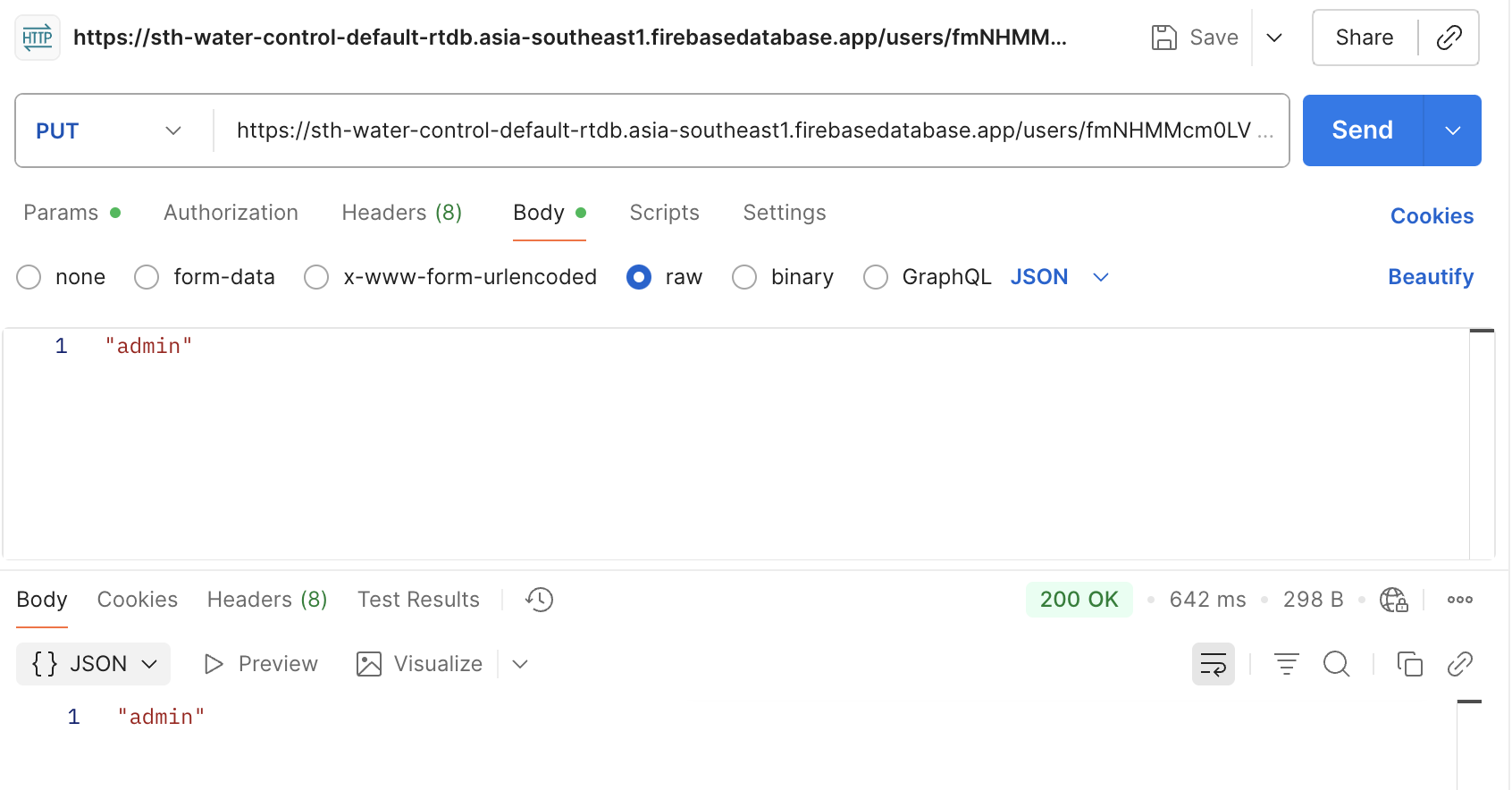The image size is (1512, 790).
Task: Search within the response body
Action: (1336, 664)
